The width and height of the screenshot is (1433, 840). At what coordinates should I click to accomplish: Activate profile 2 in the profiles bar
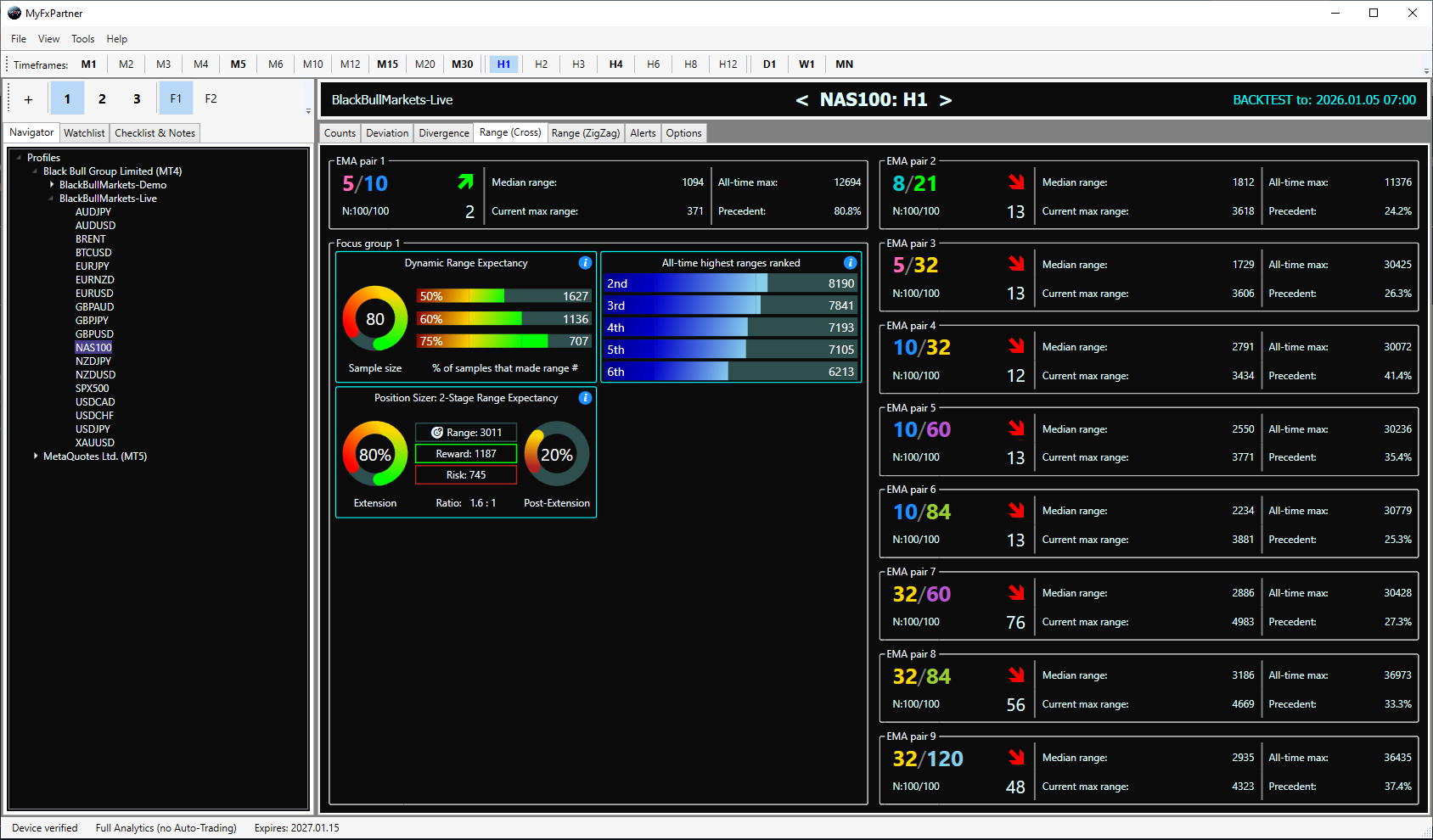point(102,98)
